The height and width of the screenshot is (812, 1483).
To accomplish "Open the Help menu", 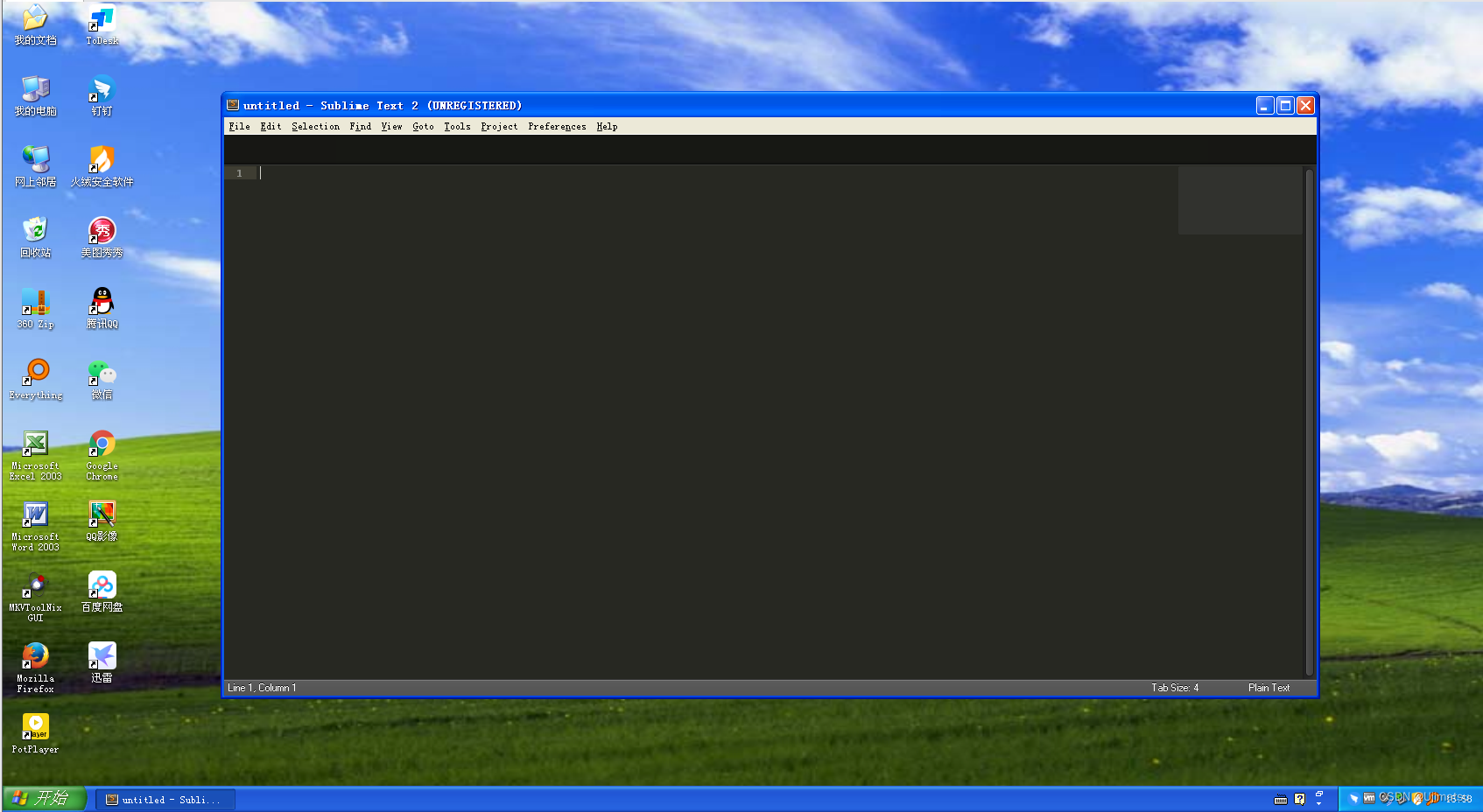I will 607,126.
